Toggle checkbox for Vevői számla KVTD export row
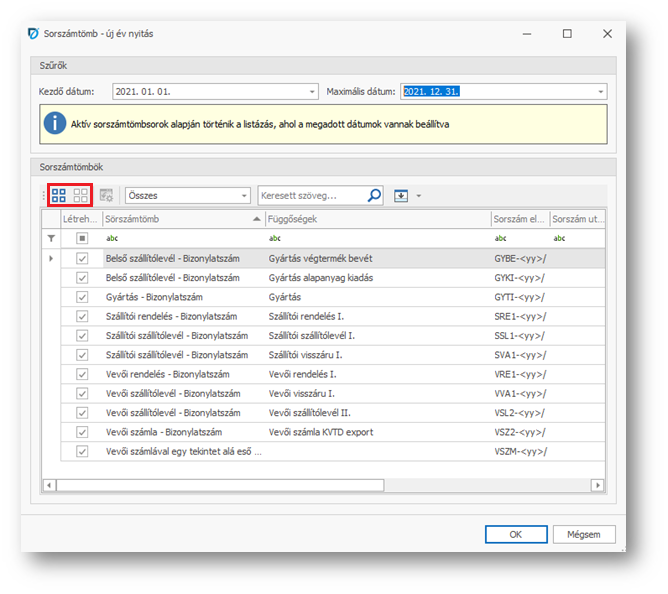The height and width of the screenshot is (594, 668). click(82, 432)
